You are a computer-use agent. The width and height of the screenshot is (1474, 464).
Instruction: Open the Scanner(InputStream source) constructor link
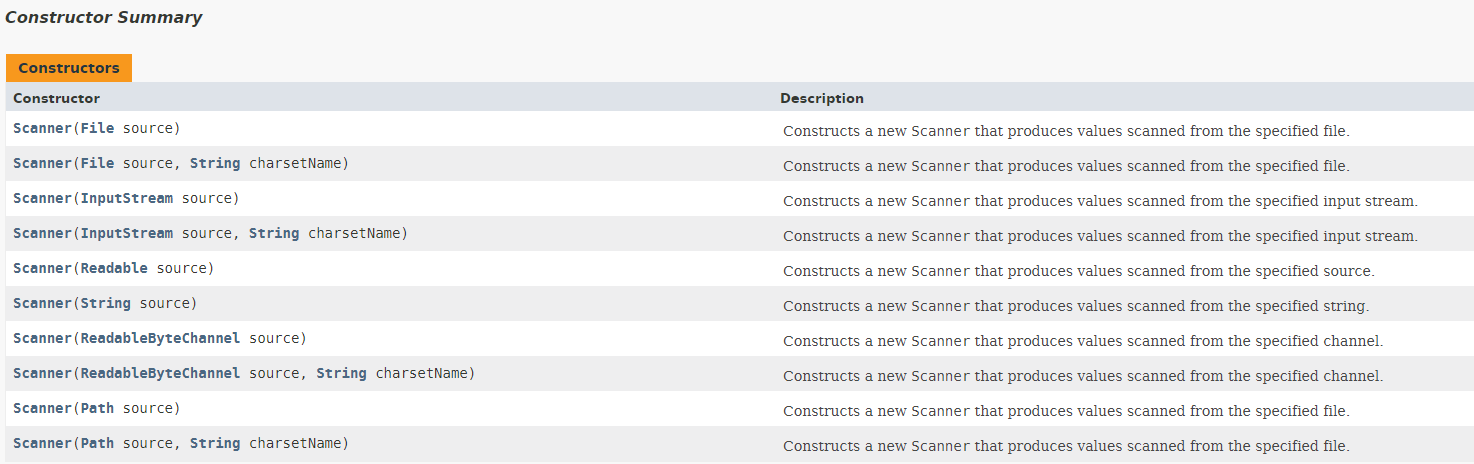(42, 198)
